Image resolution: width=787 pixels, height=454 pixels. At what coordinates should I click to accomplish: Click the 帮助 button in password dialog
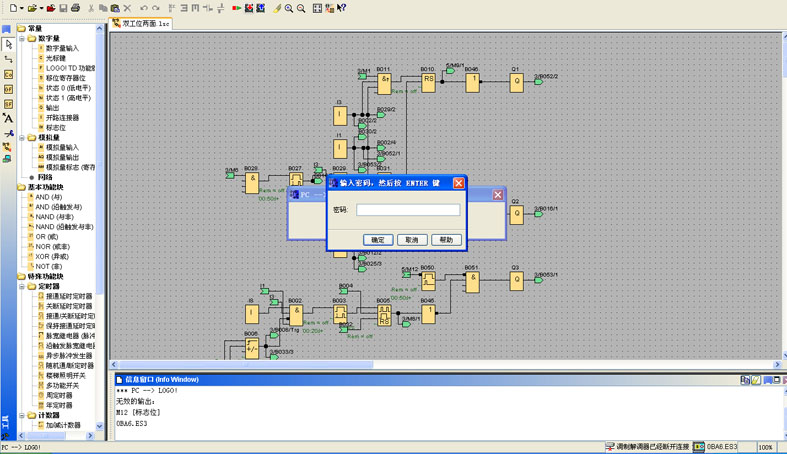pyautogui.click(x=446, y=240)
